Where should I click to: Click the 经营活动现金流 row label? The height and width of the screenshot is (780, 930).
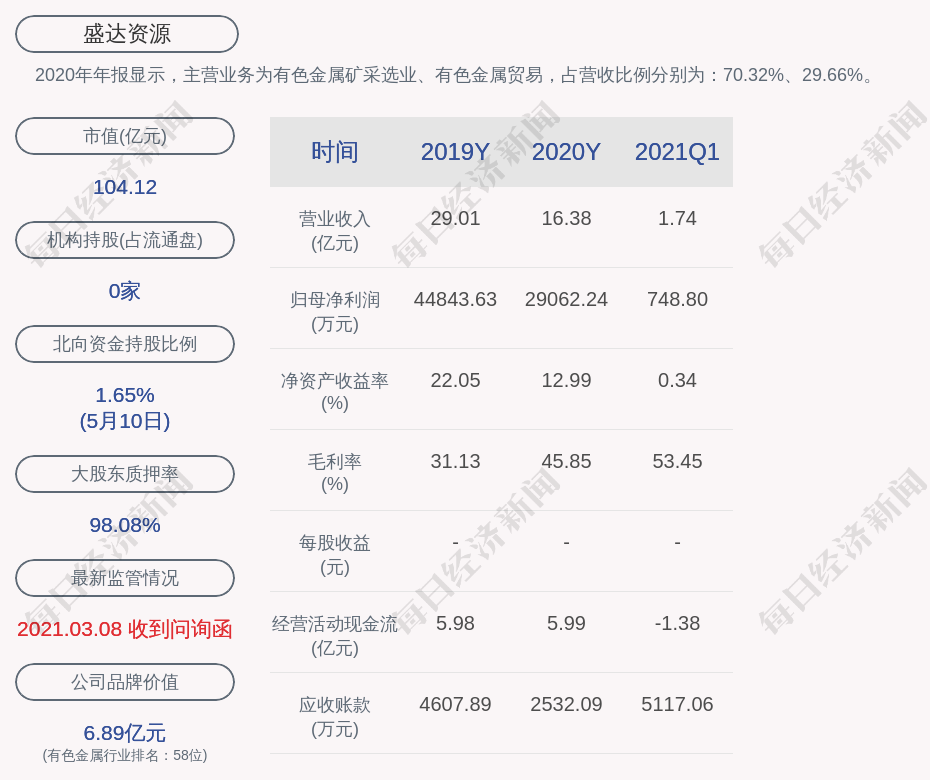click(335, 636)
